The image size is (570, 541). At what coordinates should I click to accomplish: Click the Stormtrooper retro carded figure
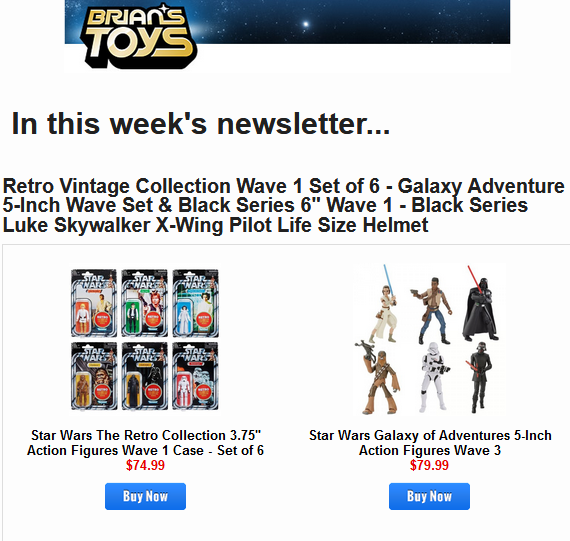pos(196,376)
